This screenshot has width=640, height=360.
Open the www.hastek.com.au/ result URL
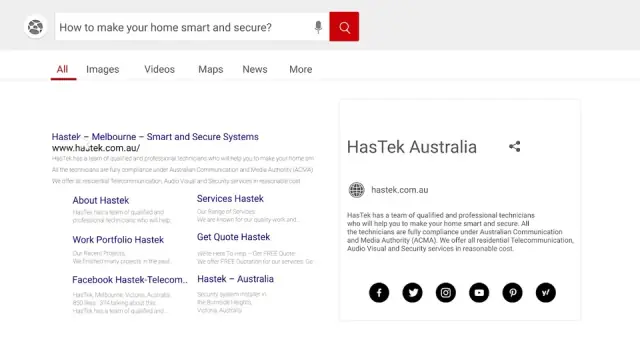pyautogui.click(x=96, y=148)
